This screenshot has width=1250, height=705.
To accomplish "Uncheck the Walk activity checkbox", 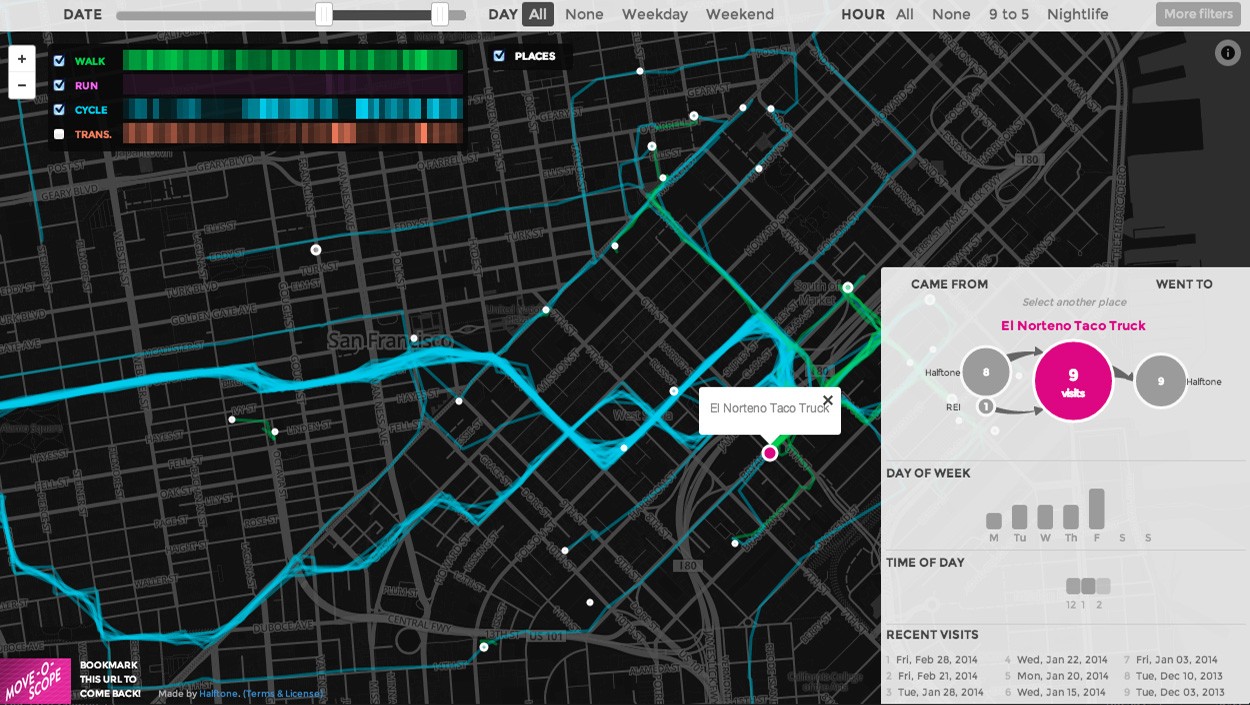I will coord(59,61).
